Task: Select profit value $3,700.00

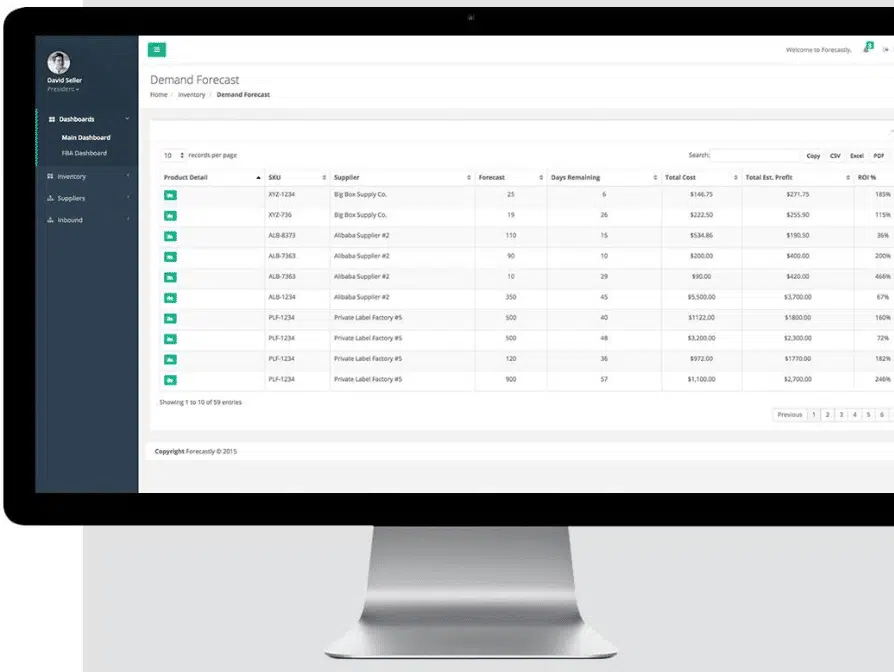Action: click(x=798, y=297)
